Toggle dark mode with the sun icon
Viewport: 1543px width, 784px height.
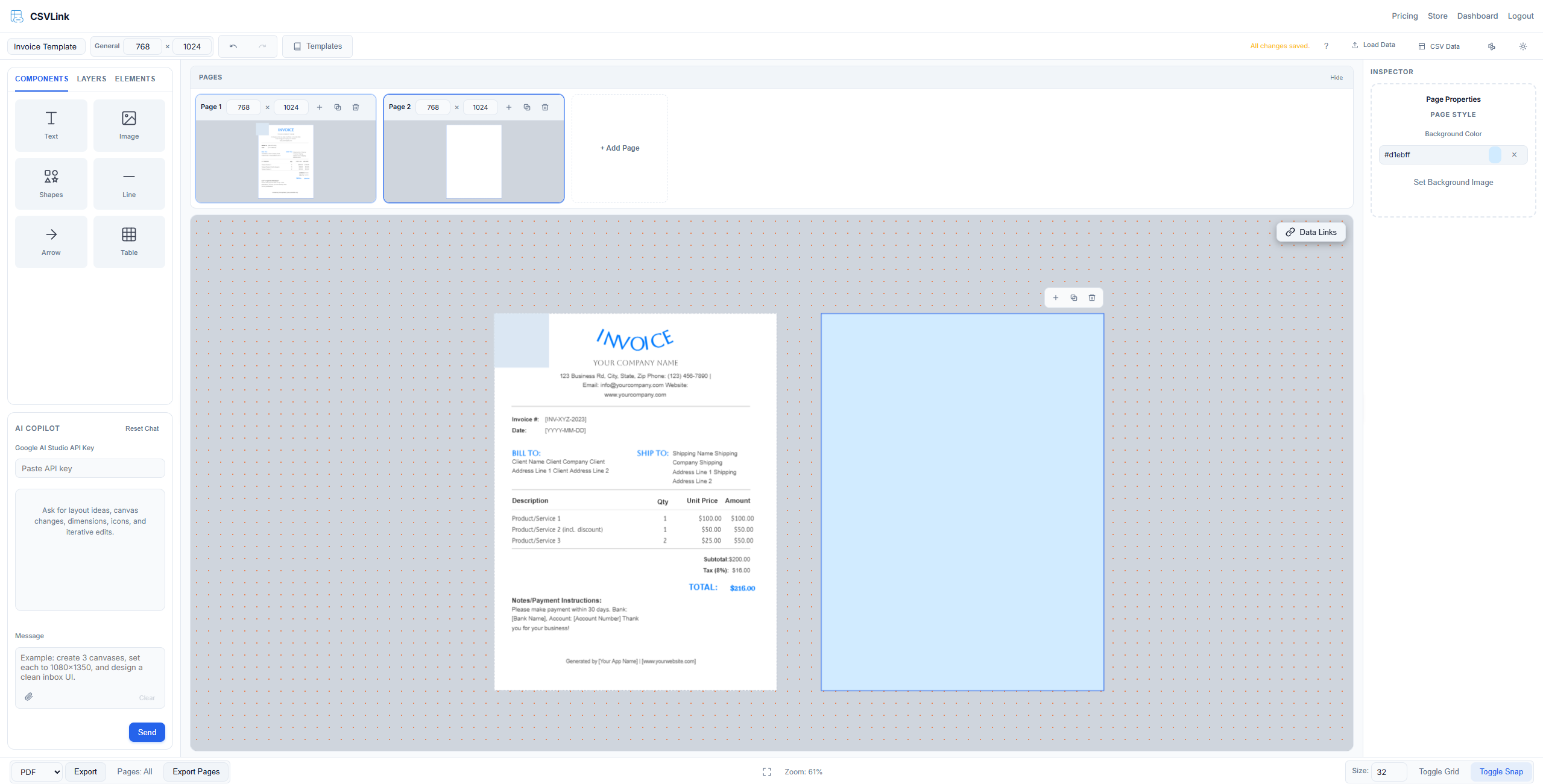[x=1522, y=46]
